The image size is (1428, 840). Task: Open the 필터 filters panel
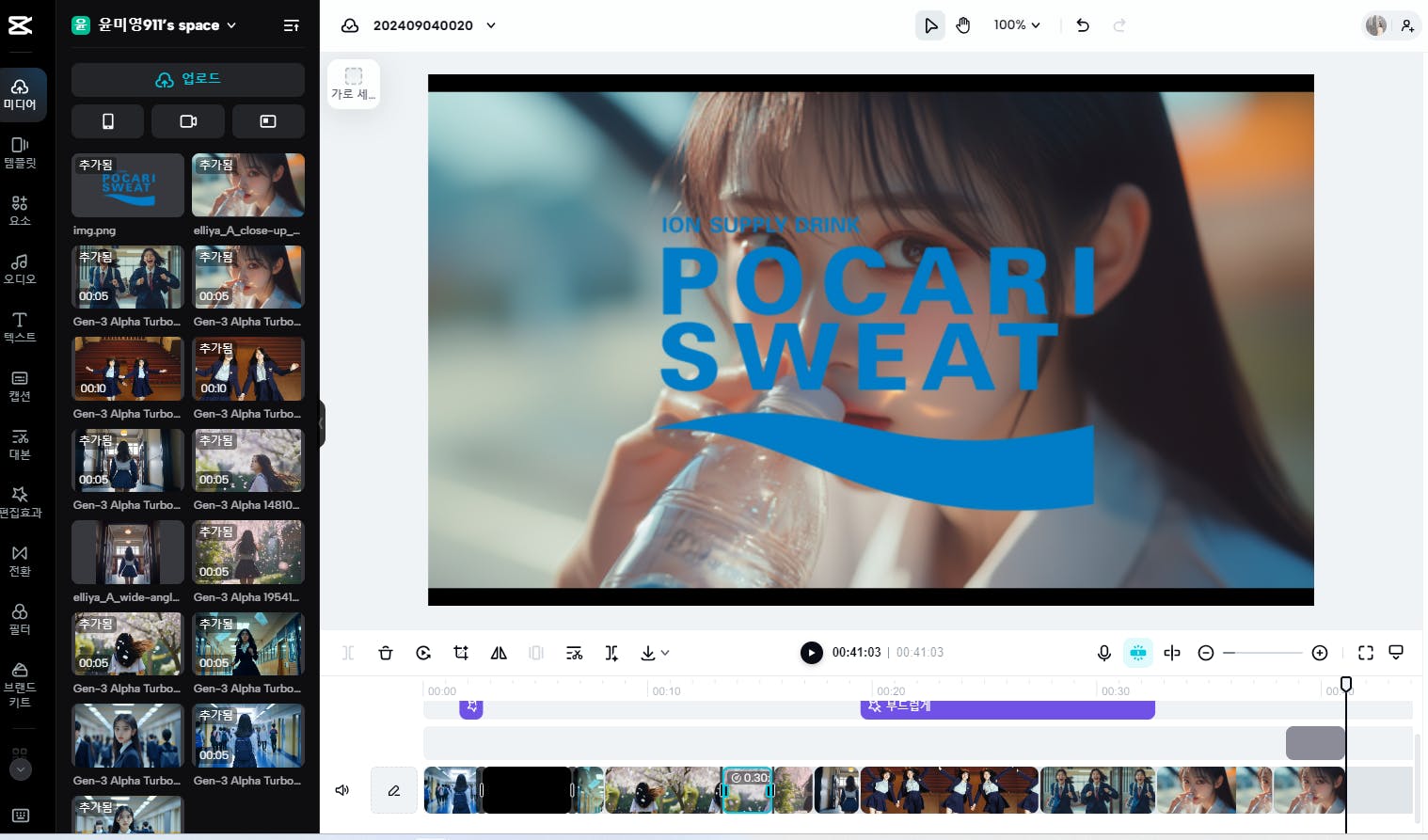pyautogui.click(x=20, y=619)
